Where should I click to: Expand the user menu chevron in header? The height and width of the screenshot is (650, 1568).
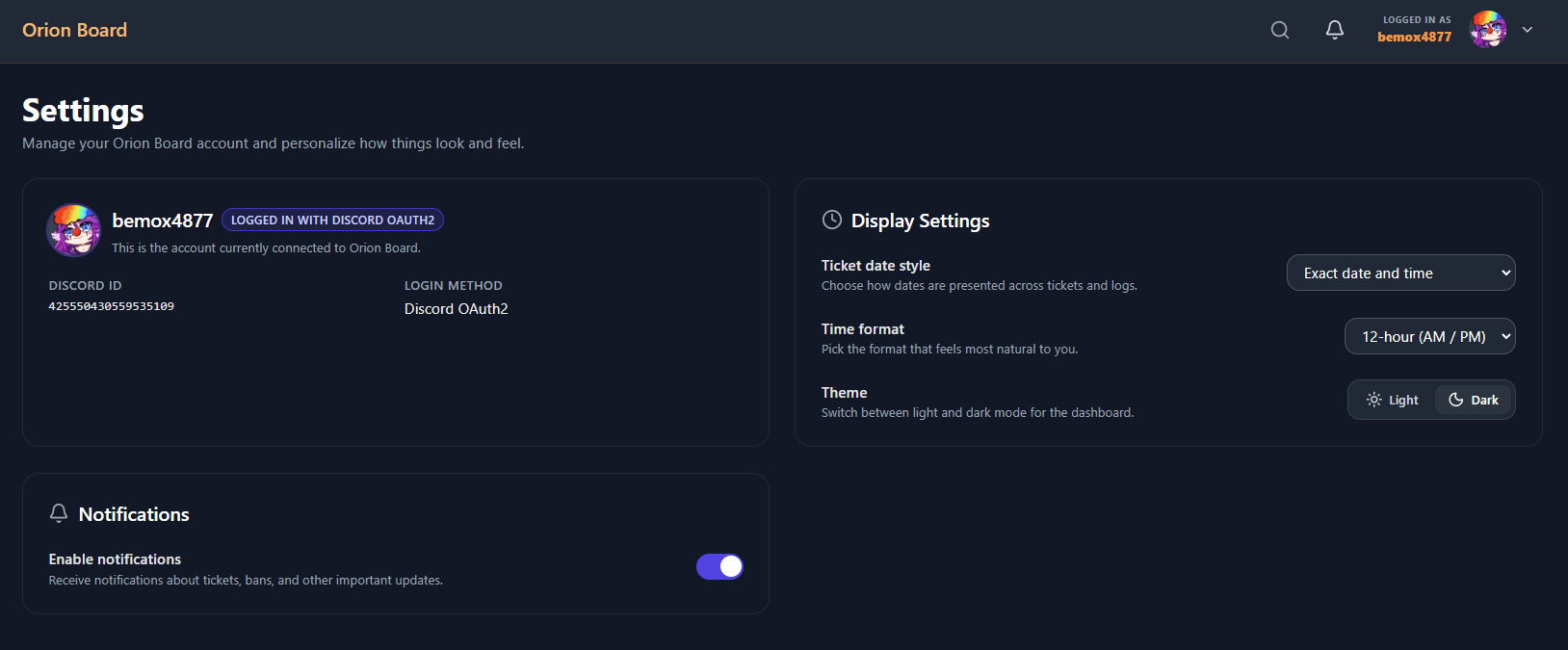(1528, 30)
